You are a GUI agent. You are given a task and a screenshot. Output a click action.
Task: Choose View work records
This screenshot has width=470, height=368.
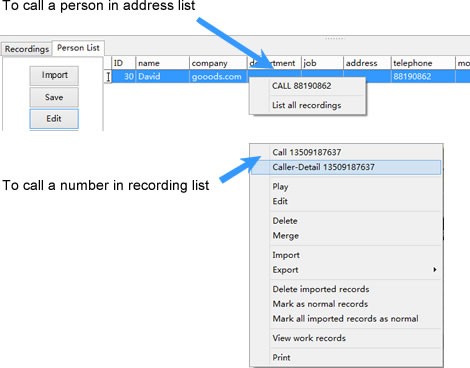(x=346, y=338)
